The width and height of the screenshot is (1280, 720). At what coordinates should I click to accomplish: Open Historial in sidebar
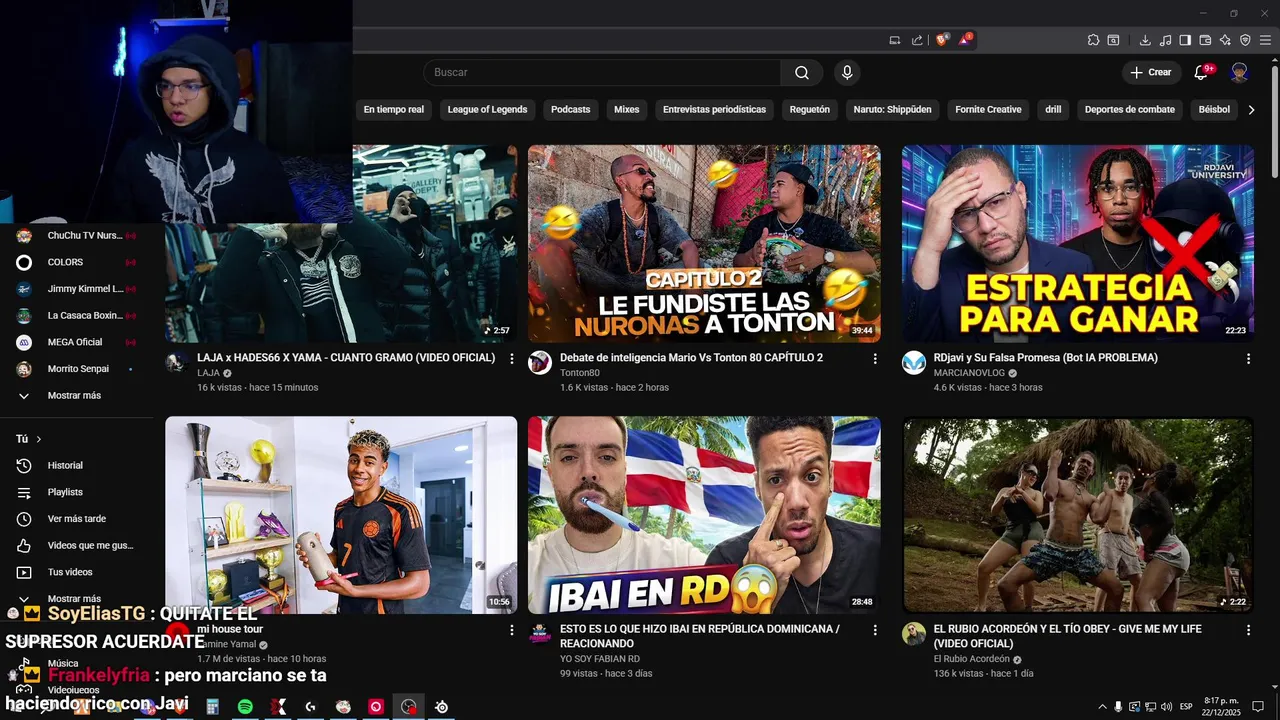[75, 465]
